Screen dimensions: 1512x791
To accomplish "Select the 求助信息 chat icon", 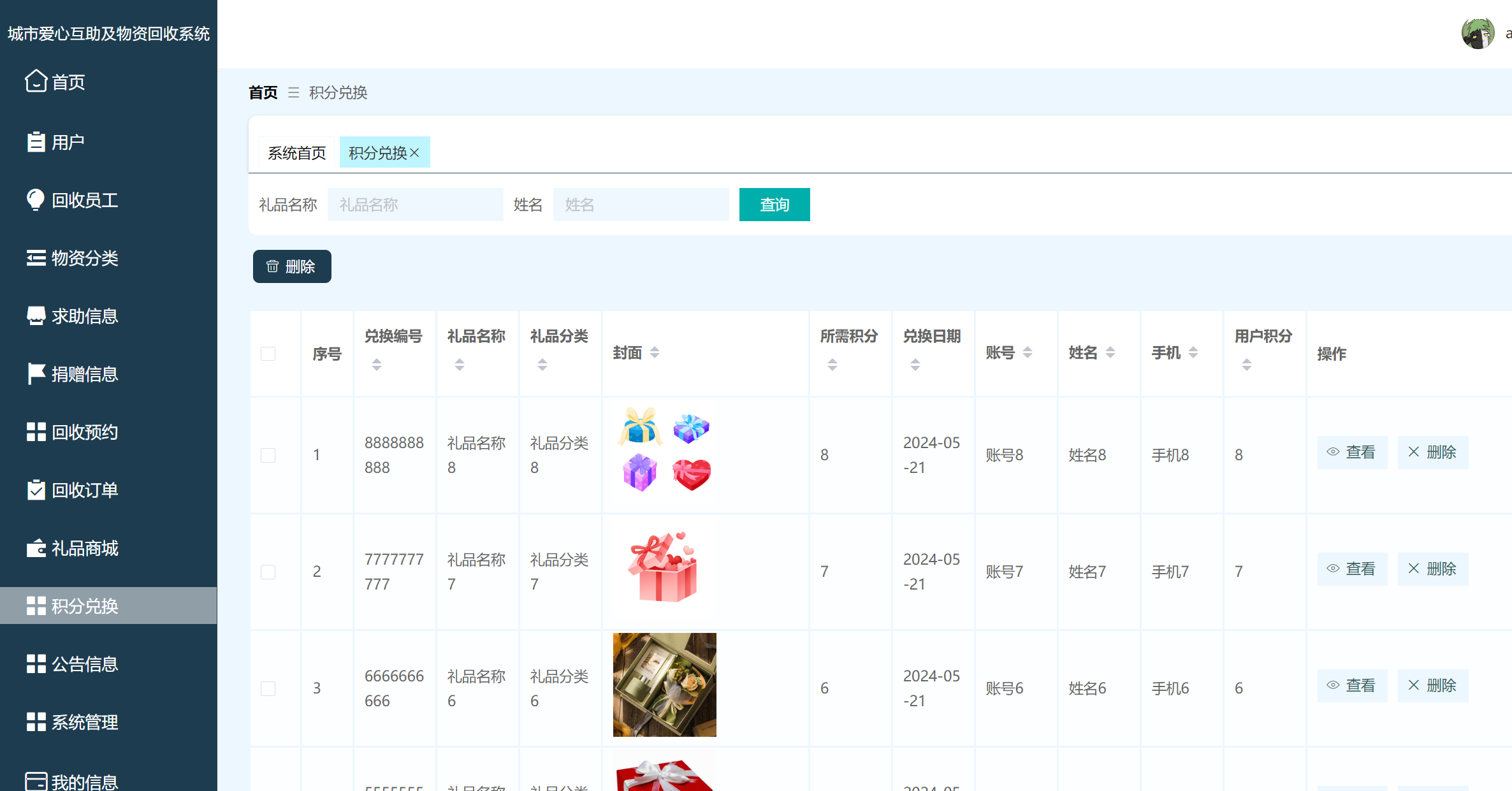I will [x=36, y=316].
